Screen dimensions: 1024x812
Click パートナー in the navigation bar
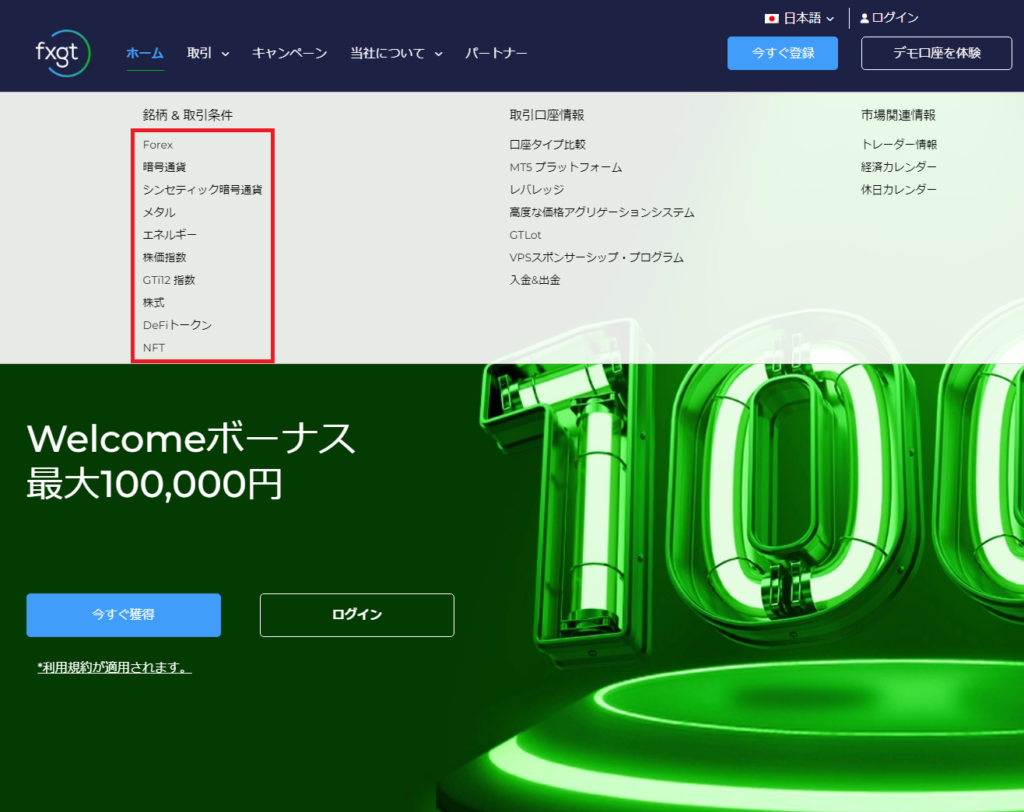click(x=495, y=54)
